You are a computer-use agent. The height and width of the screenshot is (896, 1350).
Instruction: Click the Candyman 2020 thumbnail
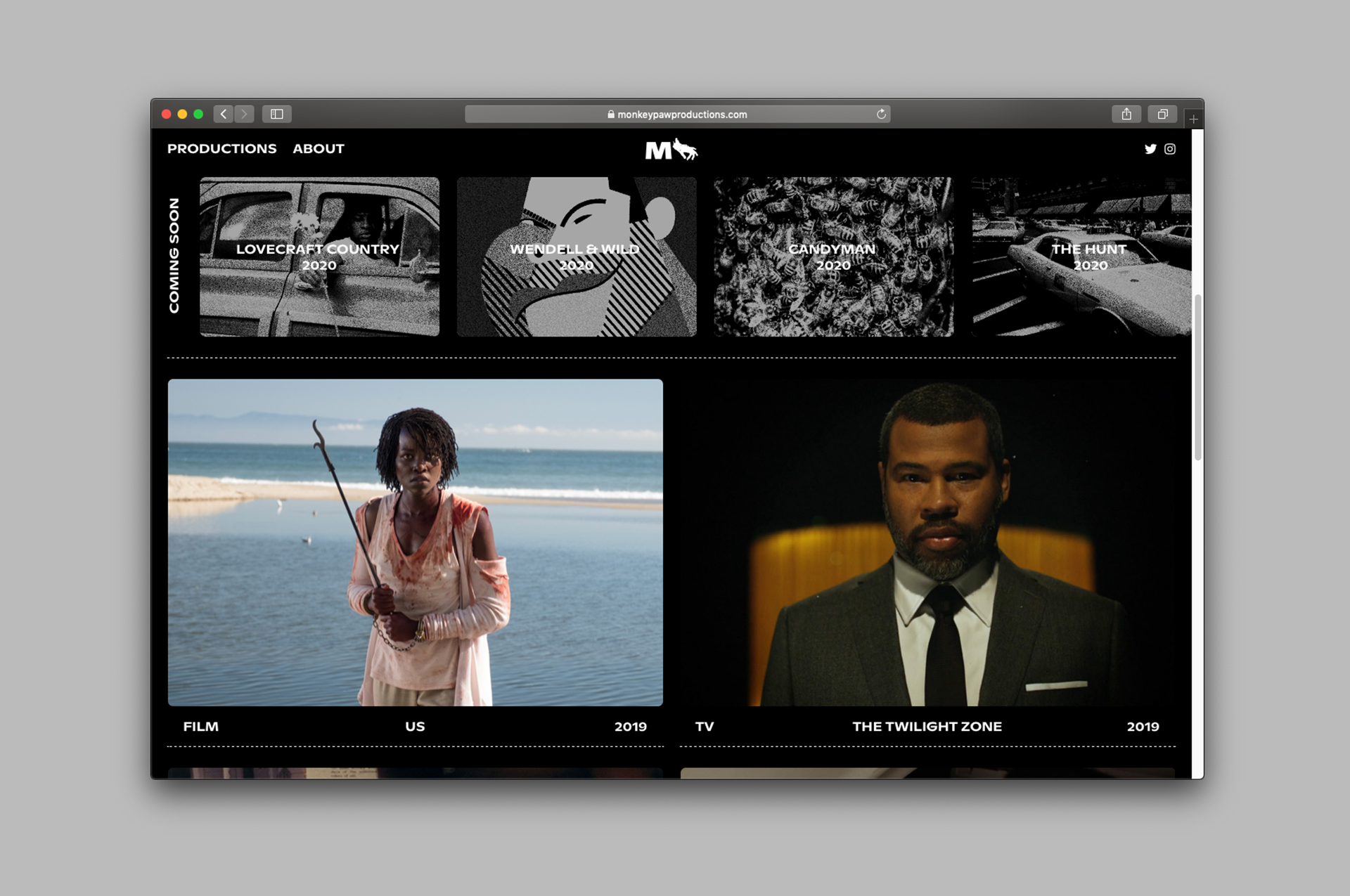pyautogui.click(x=833, y=257)
